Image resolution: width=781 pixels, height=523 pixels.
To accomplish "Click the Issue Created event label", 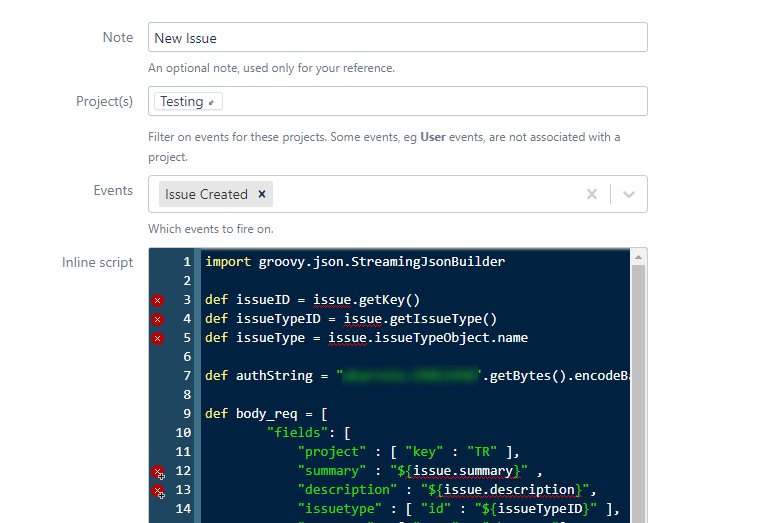I will (206, 194).
